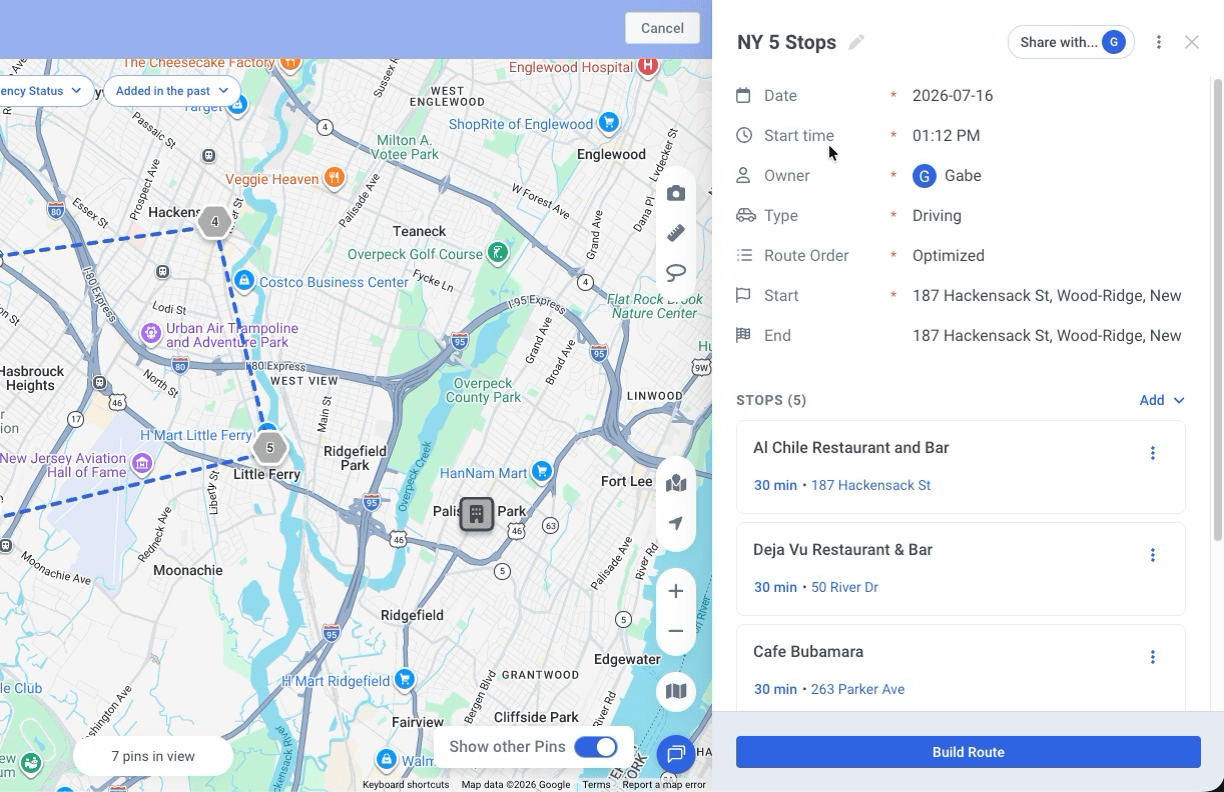Viewport: 1224px width, 792px height.
Task: Click the pencil icon to rename route
Action: tap(856, 42)
